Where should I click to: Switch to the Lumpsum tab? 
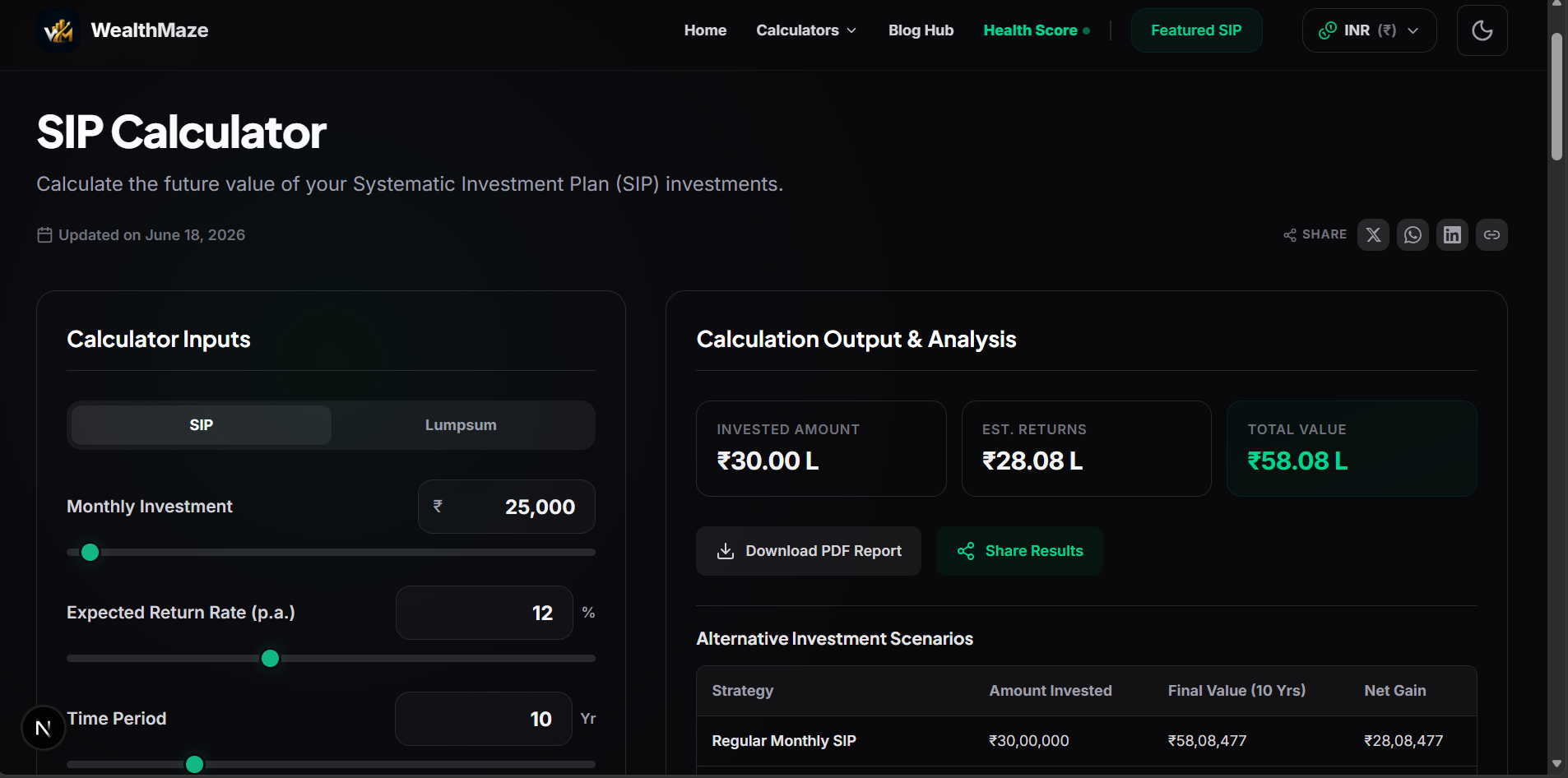[461, 425]
